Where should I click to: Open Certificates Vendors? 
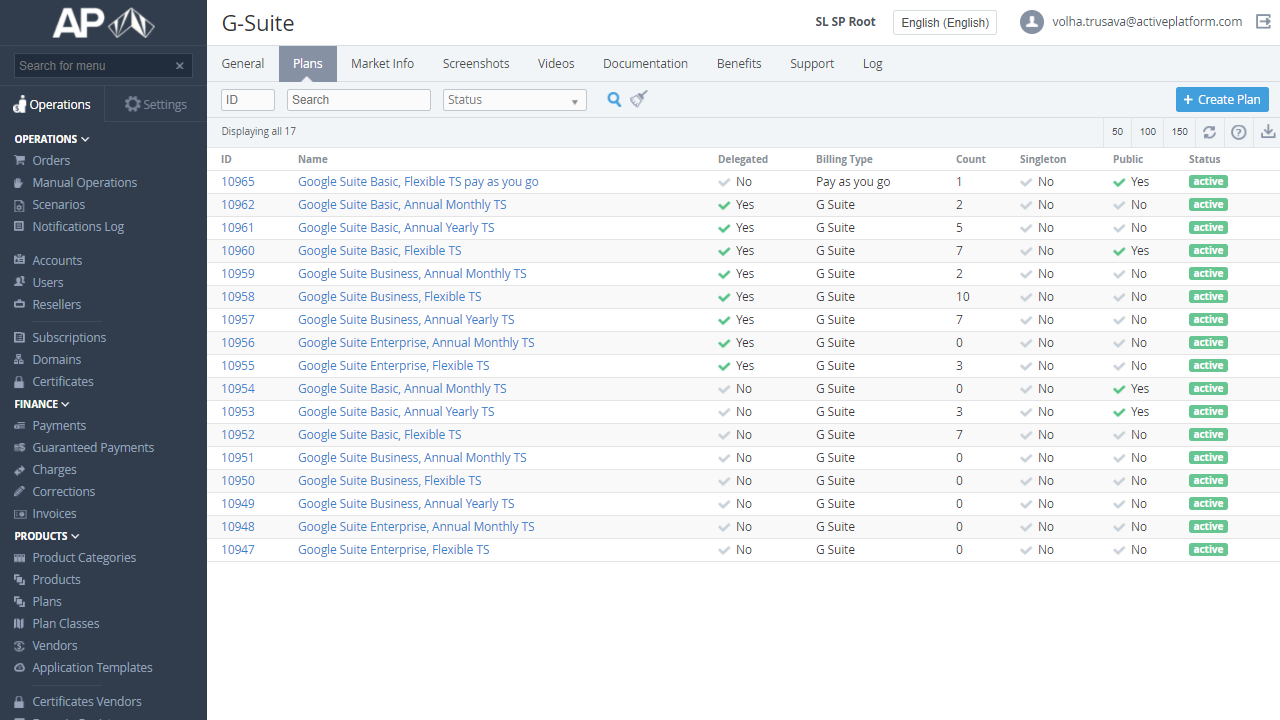87,701
